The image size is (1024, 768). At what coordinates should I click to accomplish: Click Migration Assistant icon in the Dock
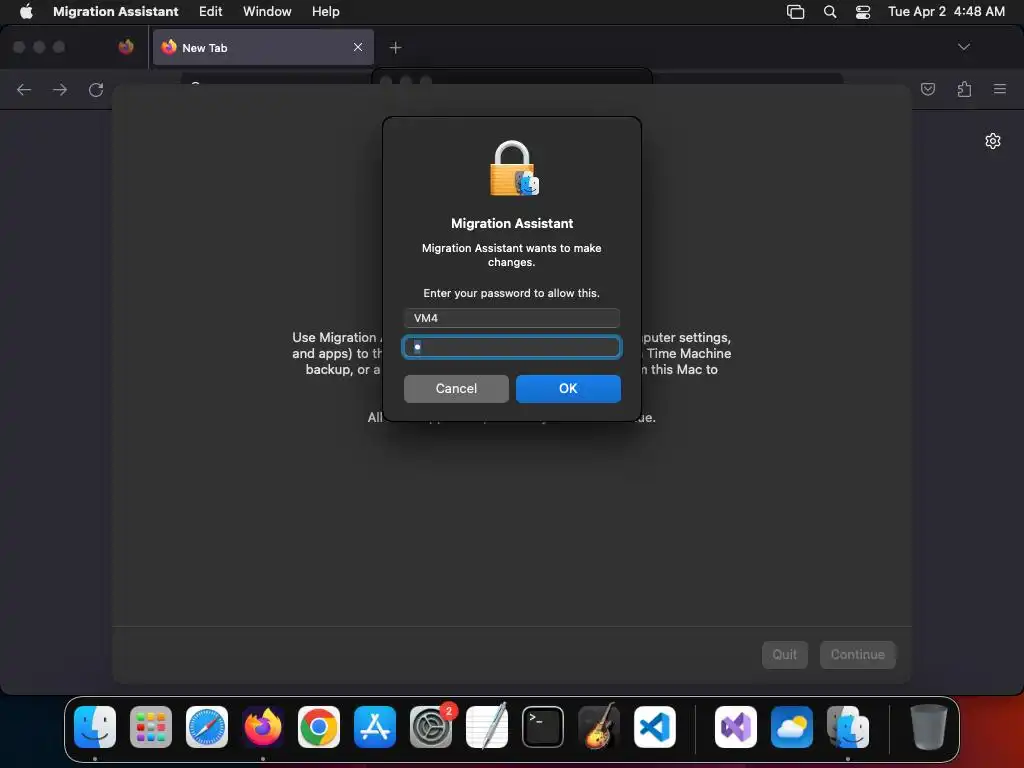click(848, 727)
